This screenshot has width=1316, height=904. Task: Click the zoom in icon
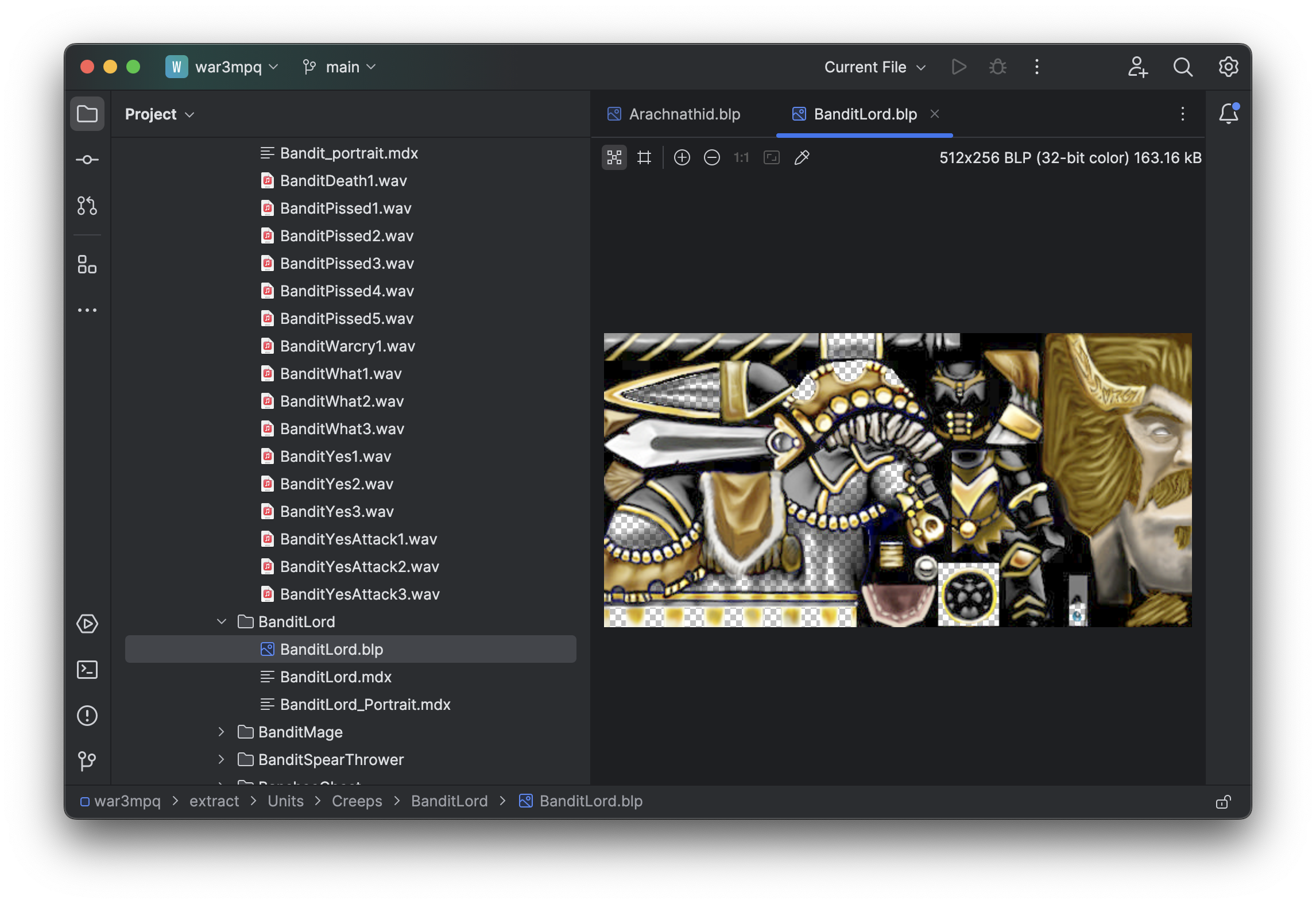click(682, 157)
